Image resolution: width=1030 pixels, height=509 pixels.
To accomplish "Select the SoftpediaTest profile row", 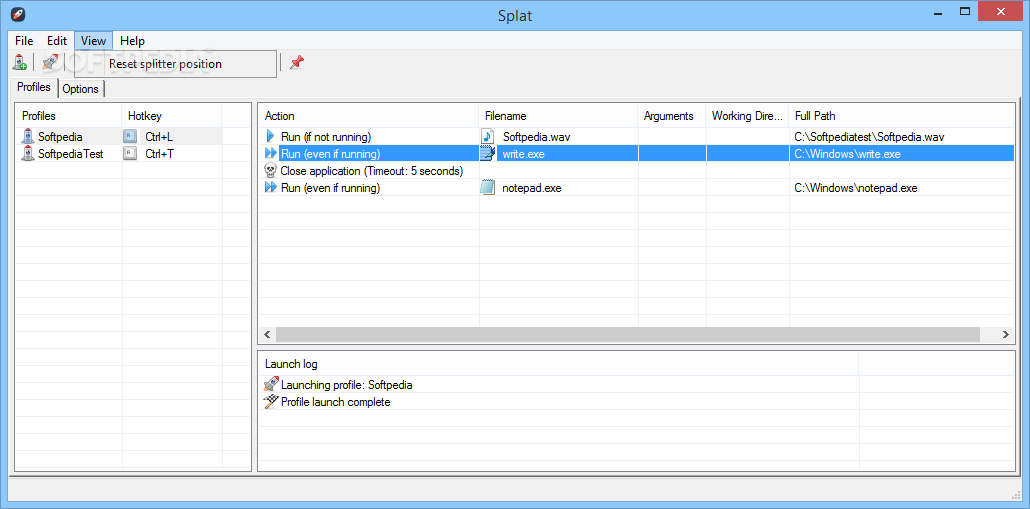I will tap(118, 154).
